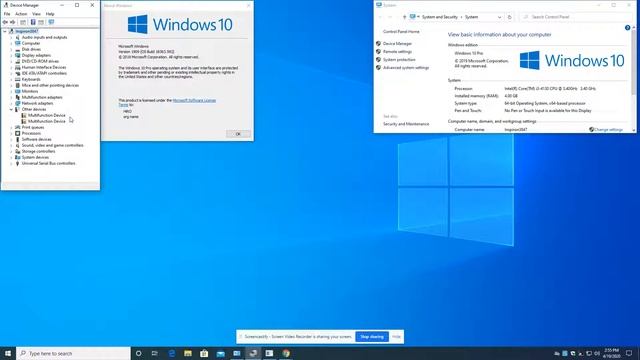Open the File menu in Device Manager
The image size is (640, 360).
(7, 14)
